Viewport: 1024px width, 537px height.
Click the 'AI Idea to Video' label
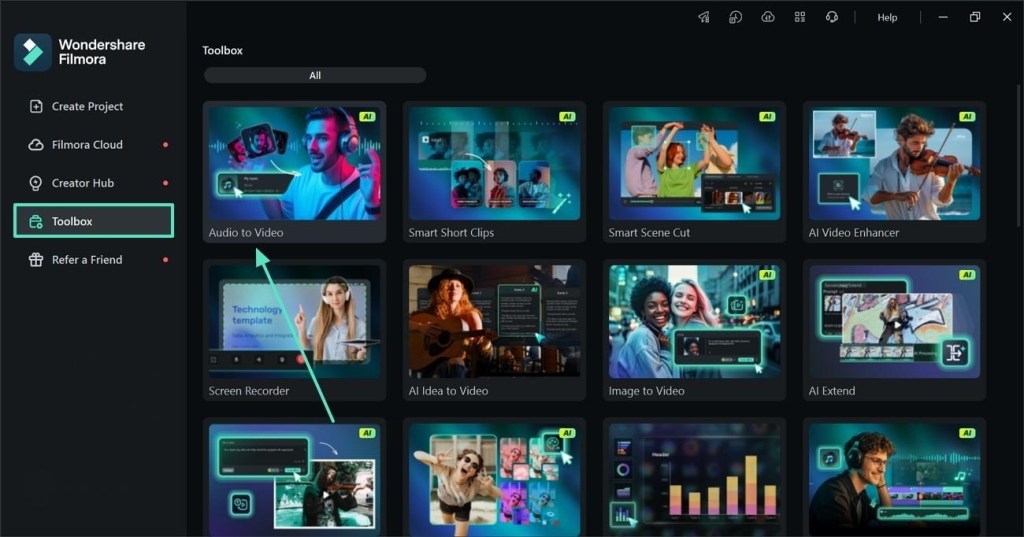pyautogui.click(x=448, y=391)
